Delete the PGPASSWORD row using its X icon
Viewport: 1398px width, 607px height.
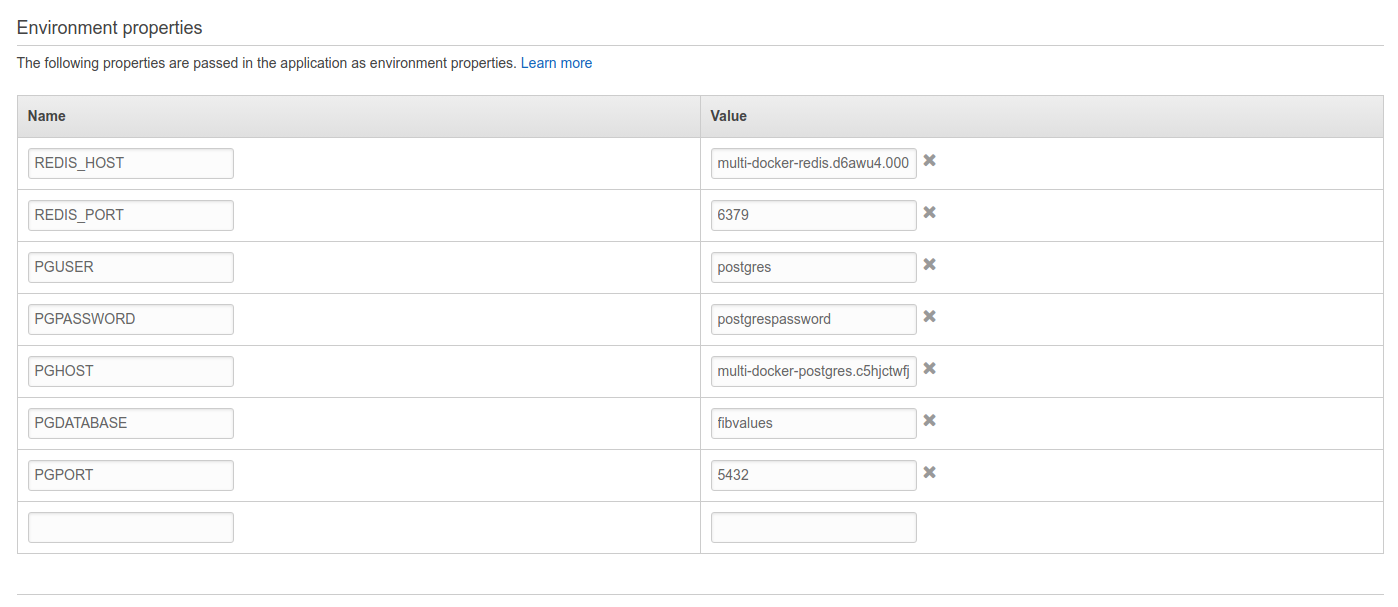pyautogui.click(x=929, y=316)
